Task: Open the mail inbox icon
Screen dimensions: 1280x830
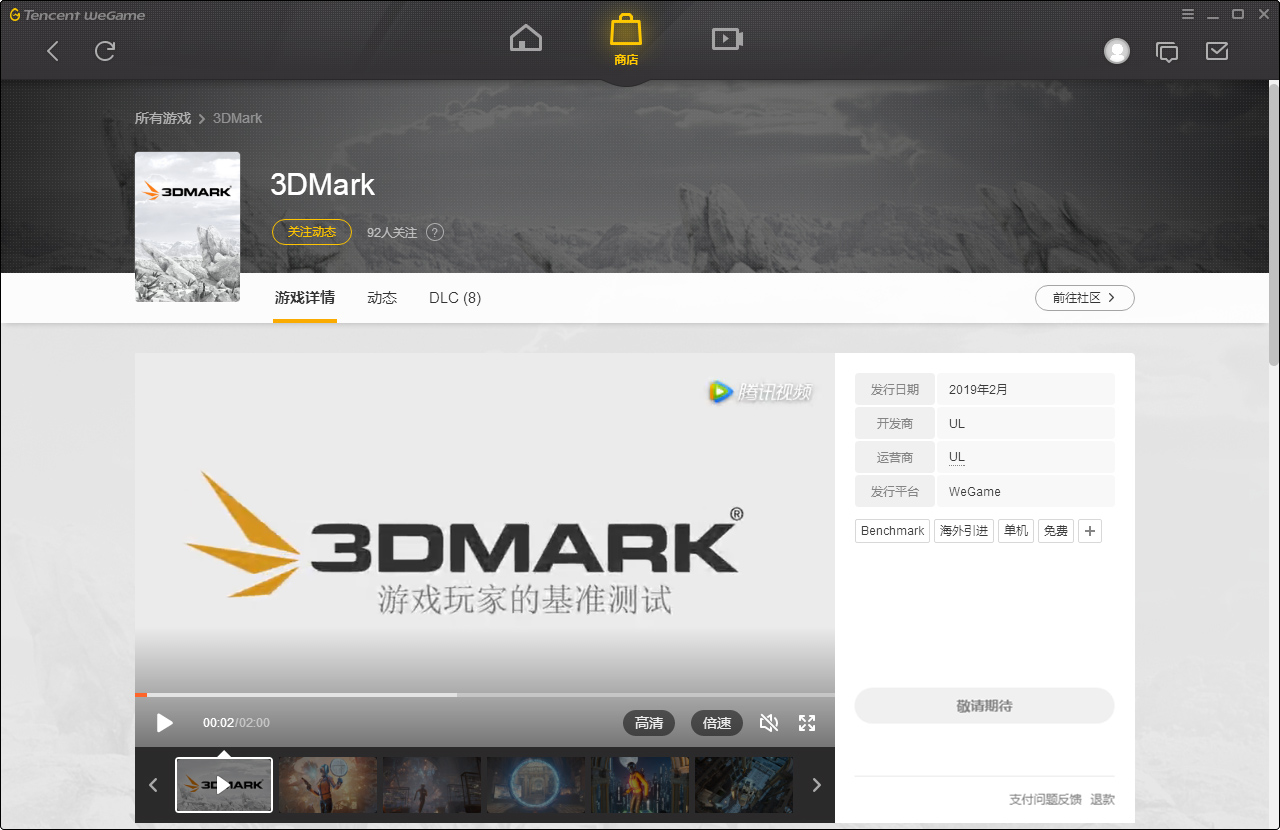Action: (1217, 51)
